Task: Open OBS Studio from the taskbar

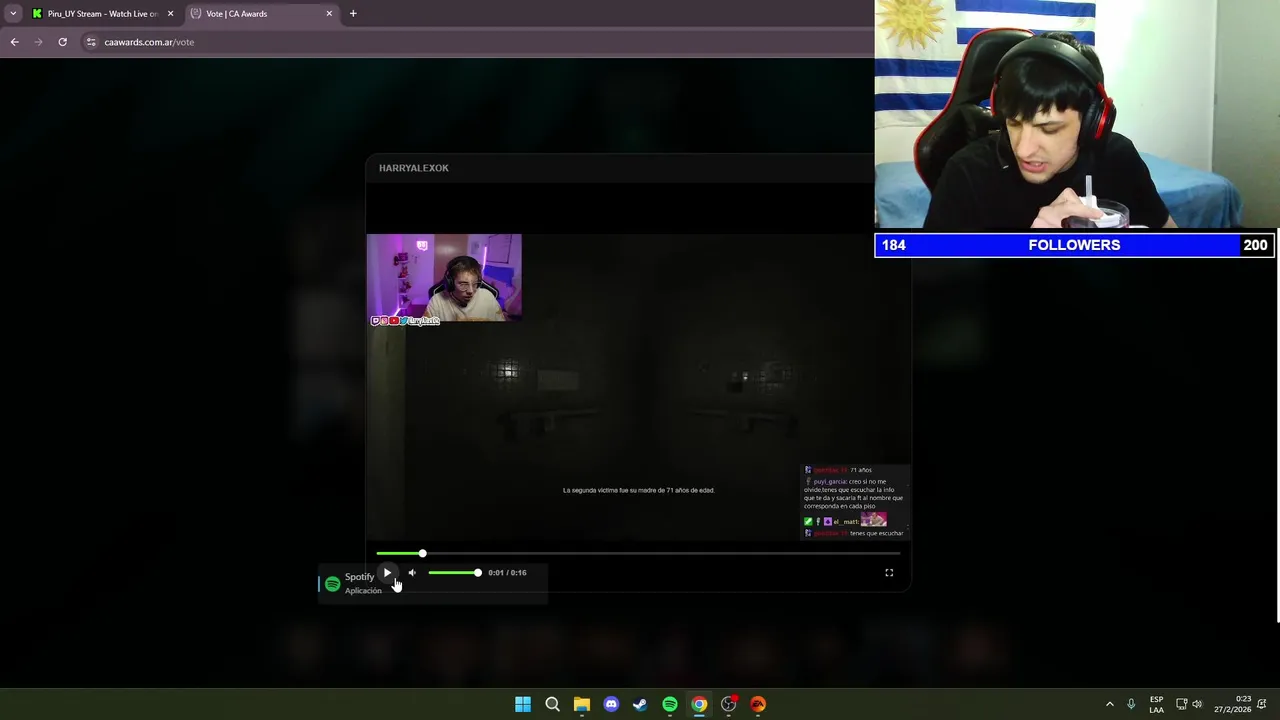Action: point(729,704)
